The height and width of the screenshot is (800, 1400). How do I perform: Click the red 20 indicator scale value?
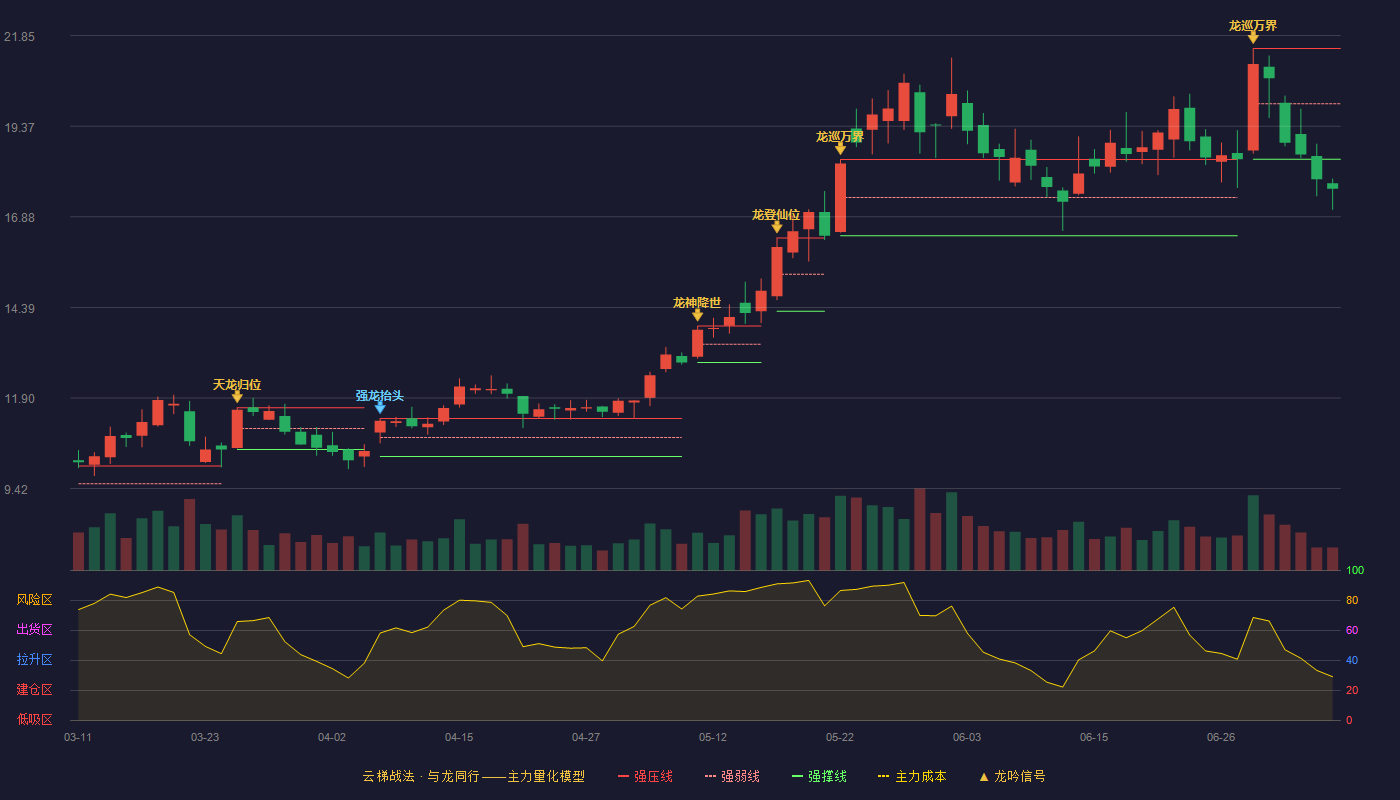tap(1352, 690)
